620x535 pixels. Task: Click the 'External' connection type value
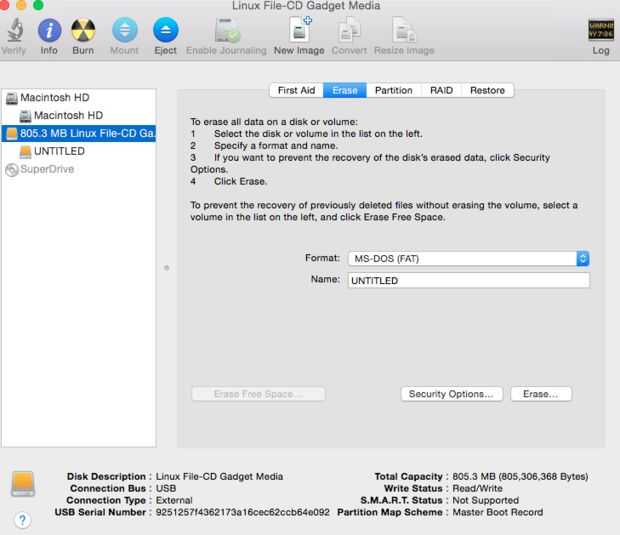(x=174, y=500)
